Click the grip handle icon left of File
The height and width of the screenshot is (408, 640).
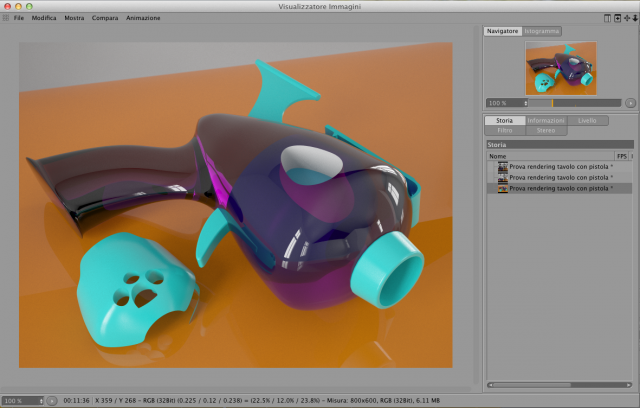[x=6, y=18]
